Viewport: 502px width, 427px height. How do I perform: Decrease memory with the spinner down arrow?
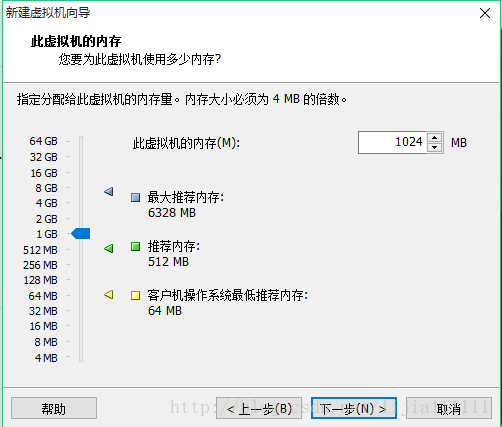[434, 147]
